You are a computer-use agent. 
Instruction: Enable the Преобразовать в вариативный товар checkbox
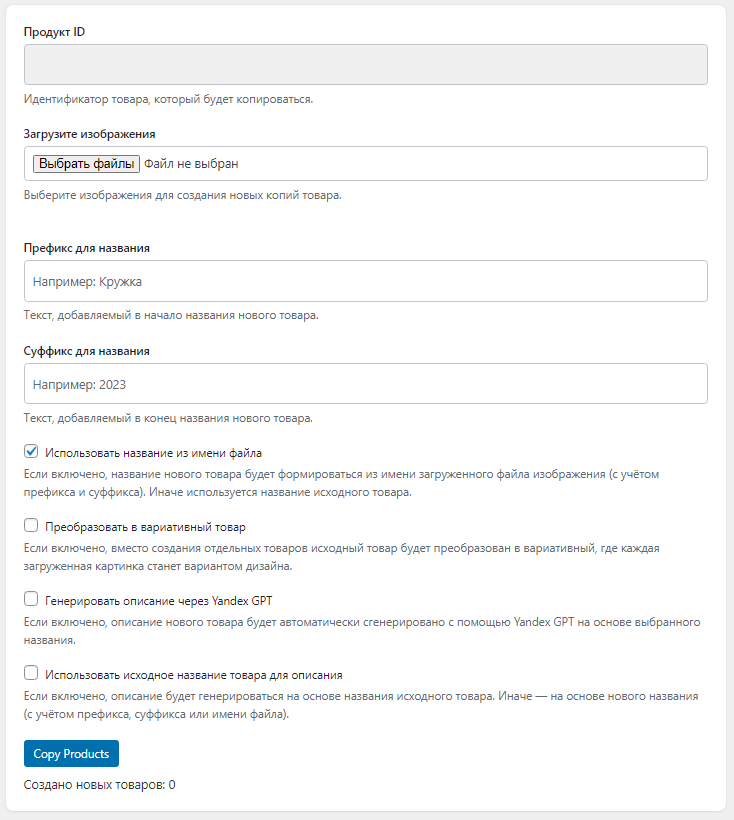[31, 525]
